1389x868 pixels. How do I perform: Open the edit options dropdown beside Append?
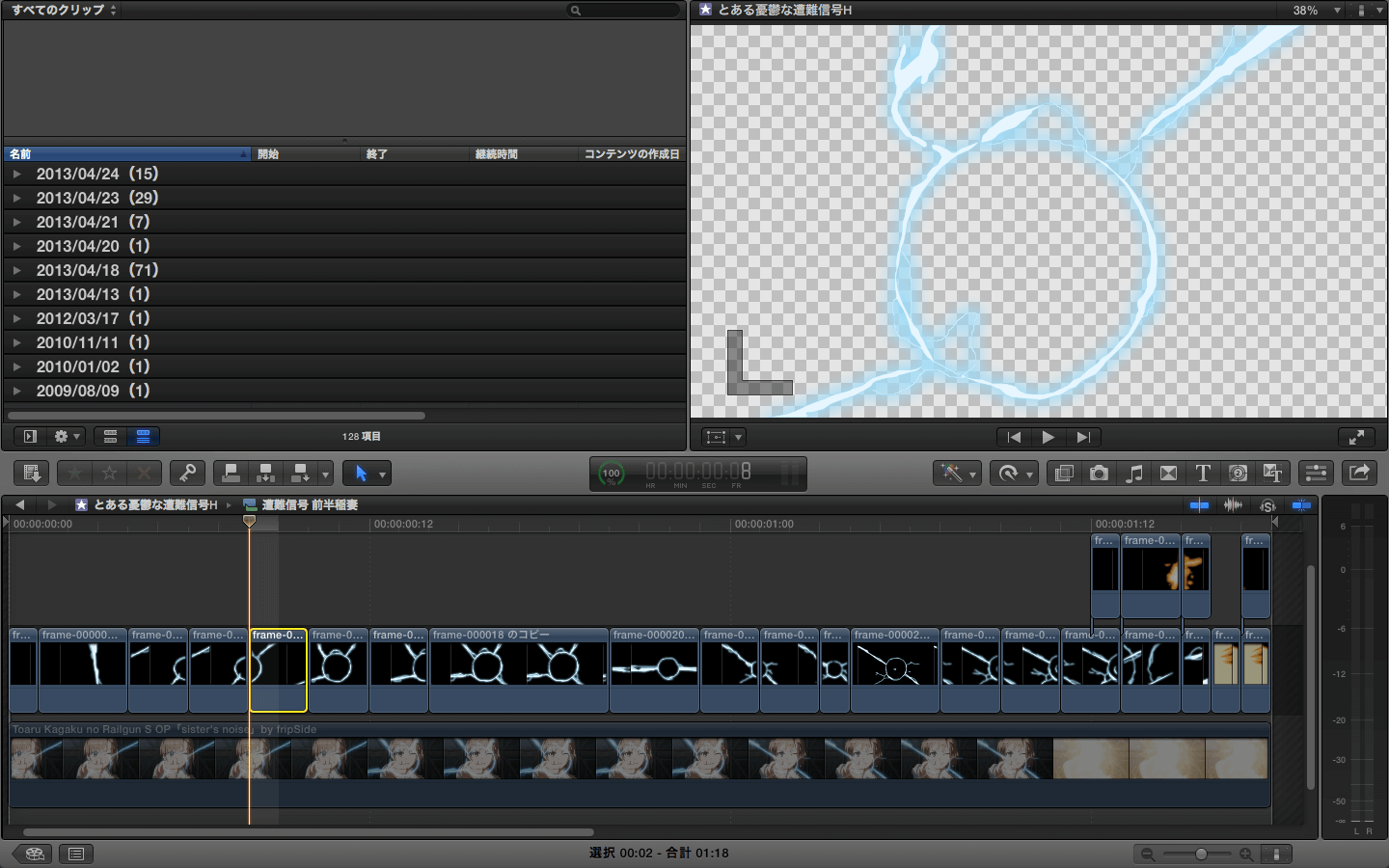point(326,474)
